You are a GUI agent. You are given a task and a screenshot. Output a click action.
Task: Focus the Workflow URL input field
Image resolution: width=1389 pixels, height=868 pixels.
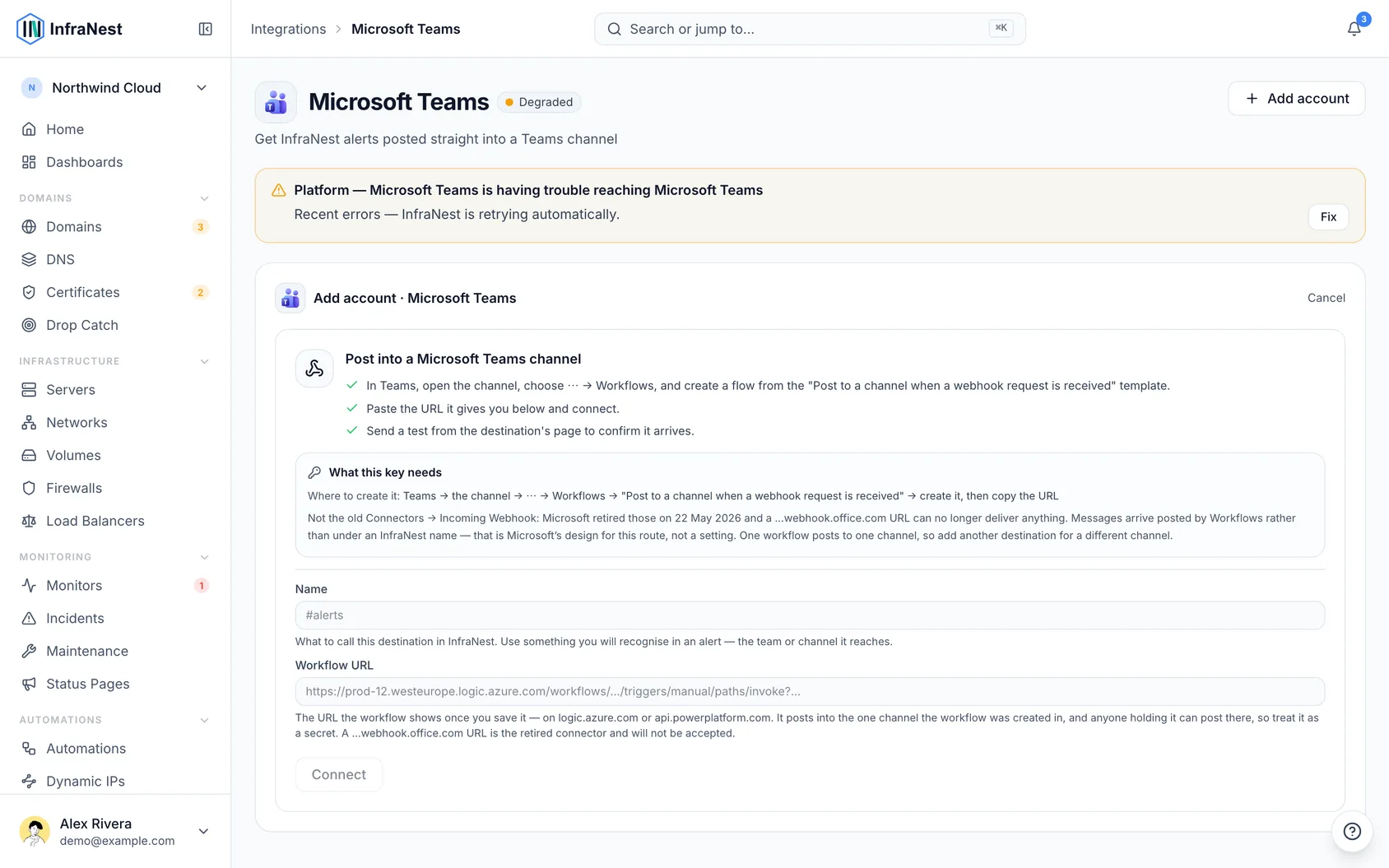click(810, 691)
